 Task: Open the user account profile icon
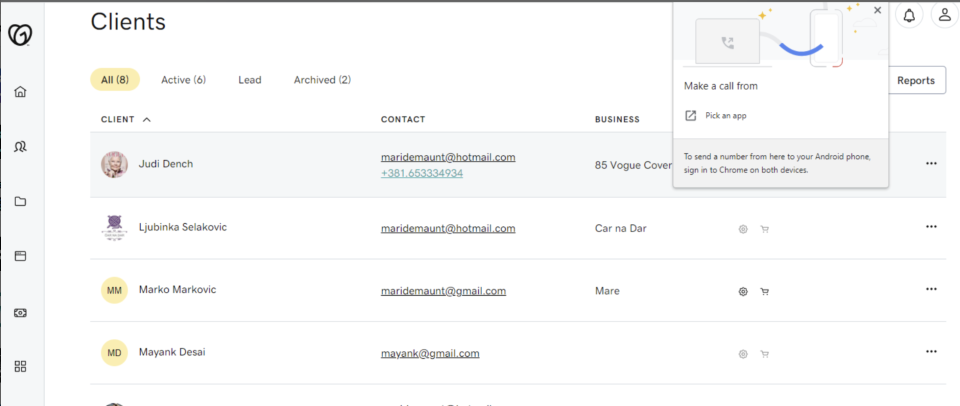[944, 15]
